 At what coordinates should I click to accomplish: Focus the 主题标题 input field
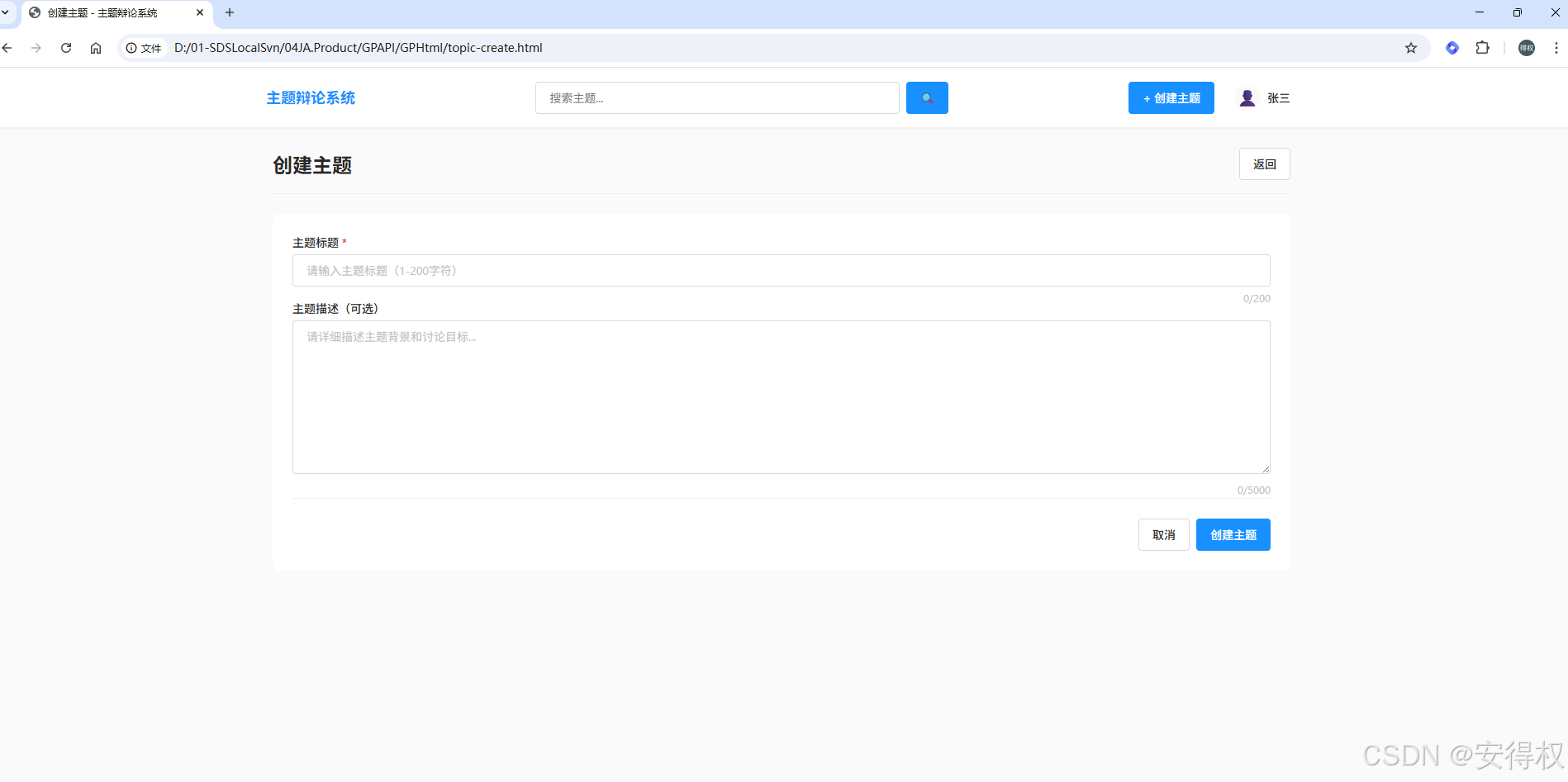coord(782,270)
